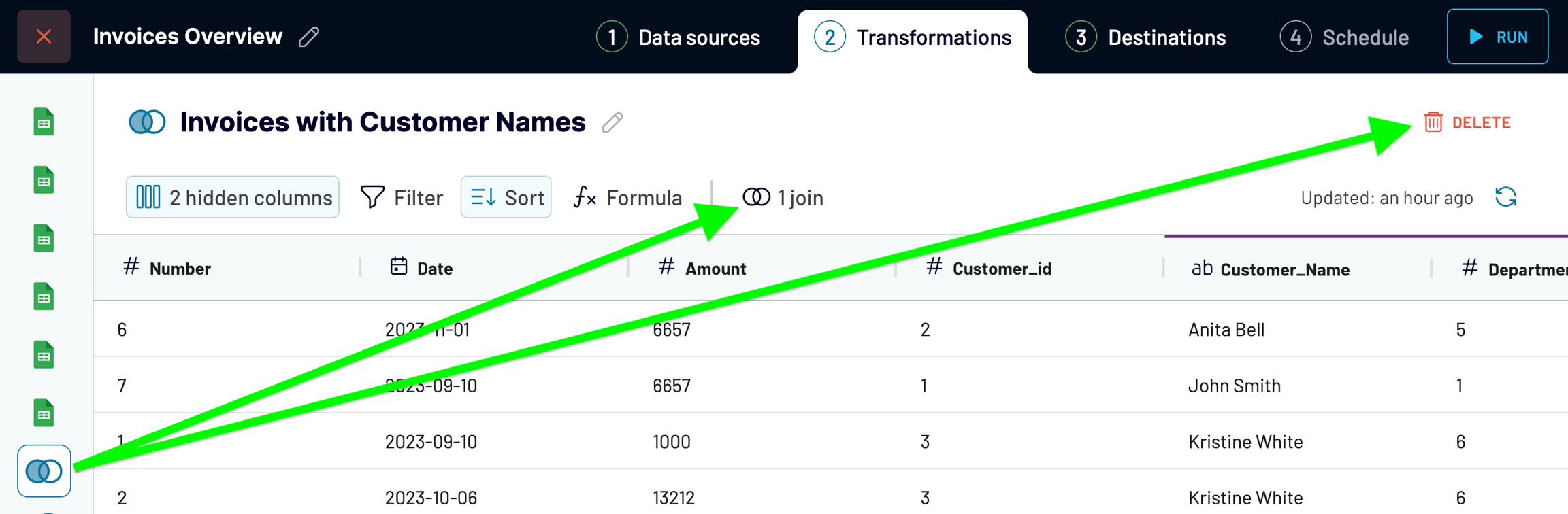Open the 1 join settings
The image size is (1568, 514).
click(783, 197)
